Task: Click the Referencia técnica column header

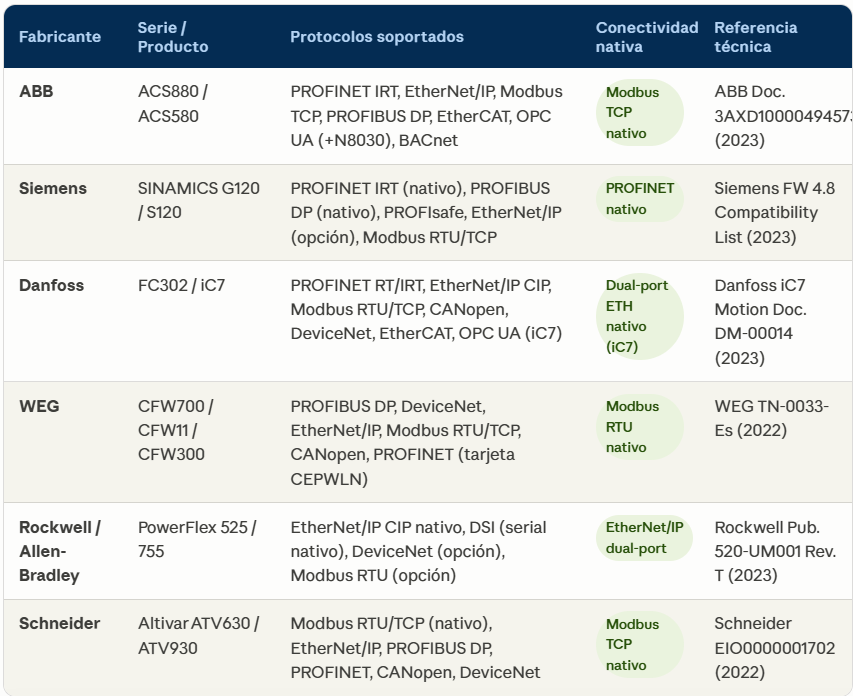Action: click(x=756, y=37)
